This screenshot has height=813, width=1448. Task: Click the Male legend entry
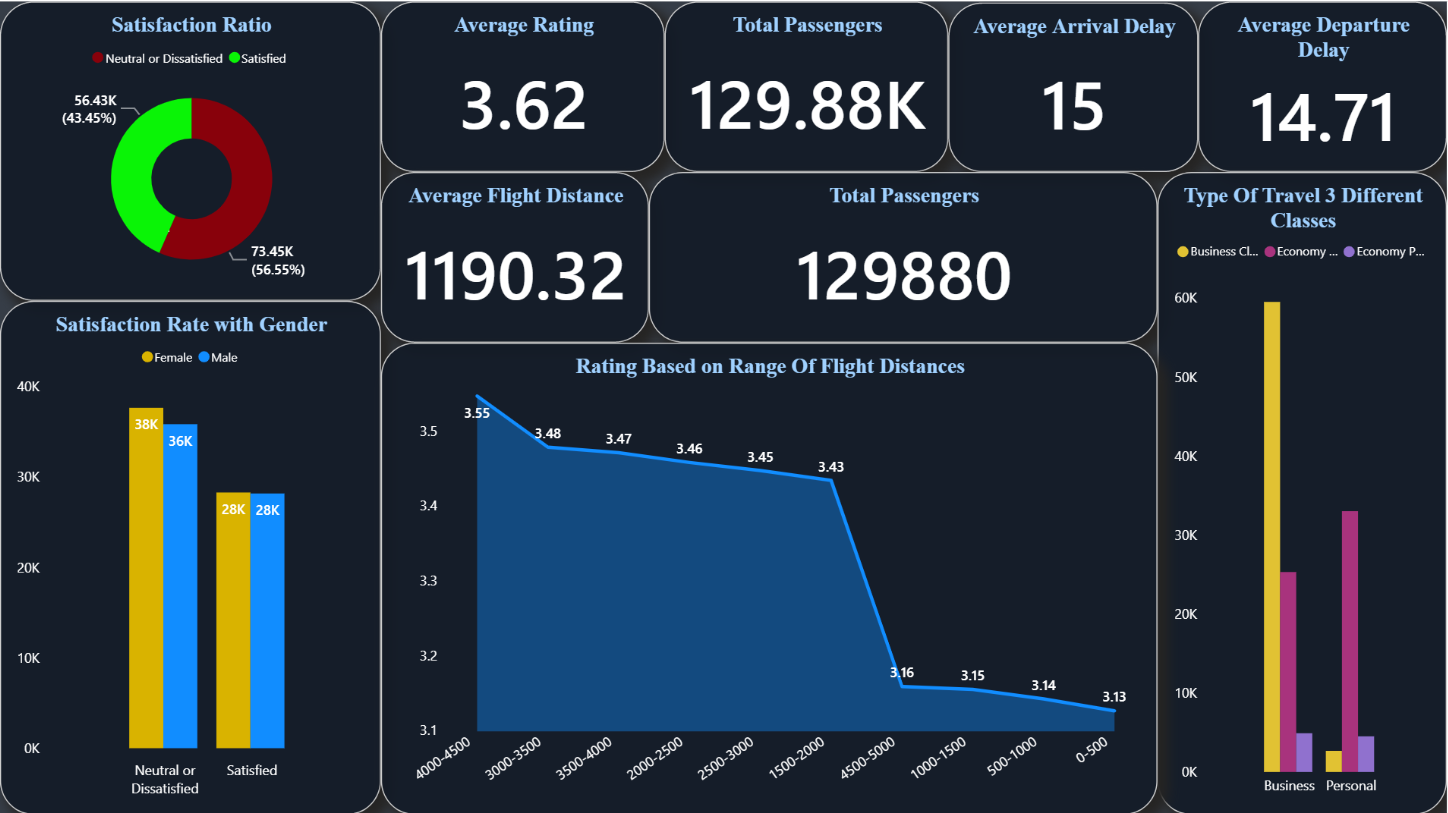click(x=218, y=358)
